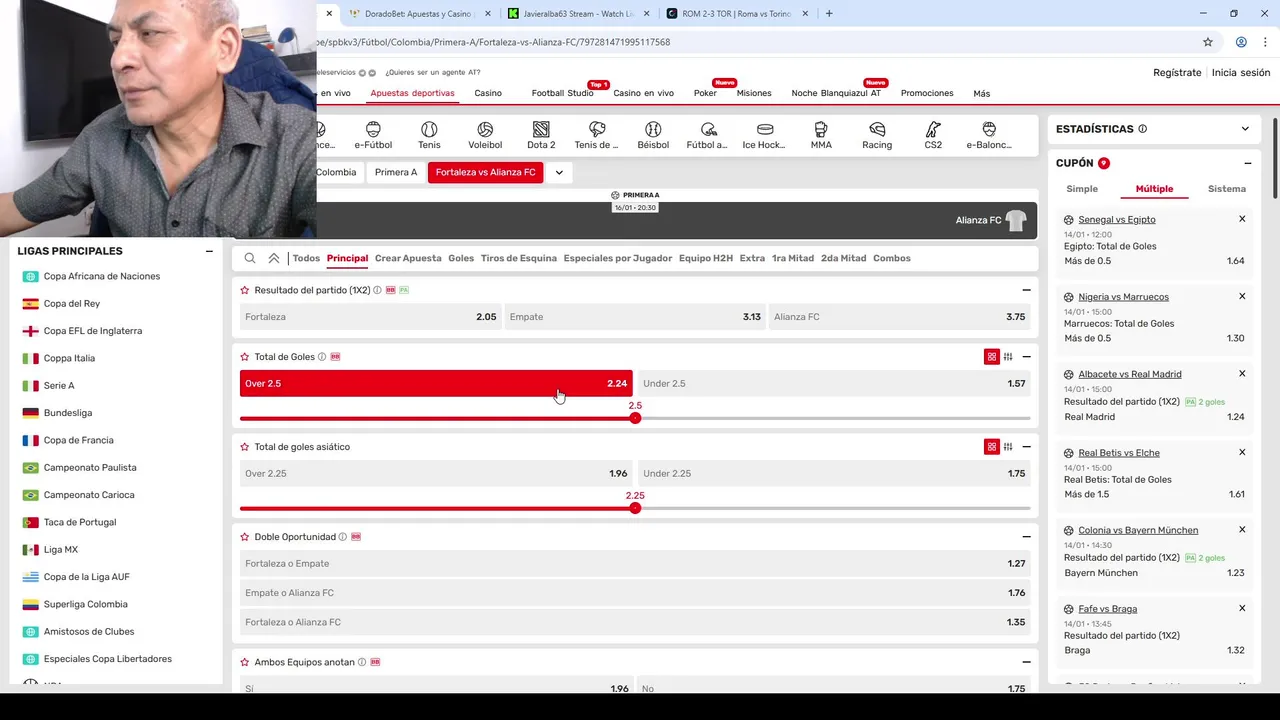Switch Total de goles asiático to grid view

click(x=992, y=447)
